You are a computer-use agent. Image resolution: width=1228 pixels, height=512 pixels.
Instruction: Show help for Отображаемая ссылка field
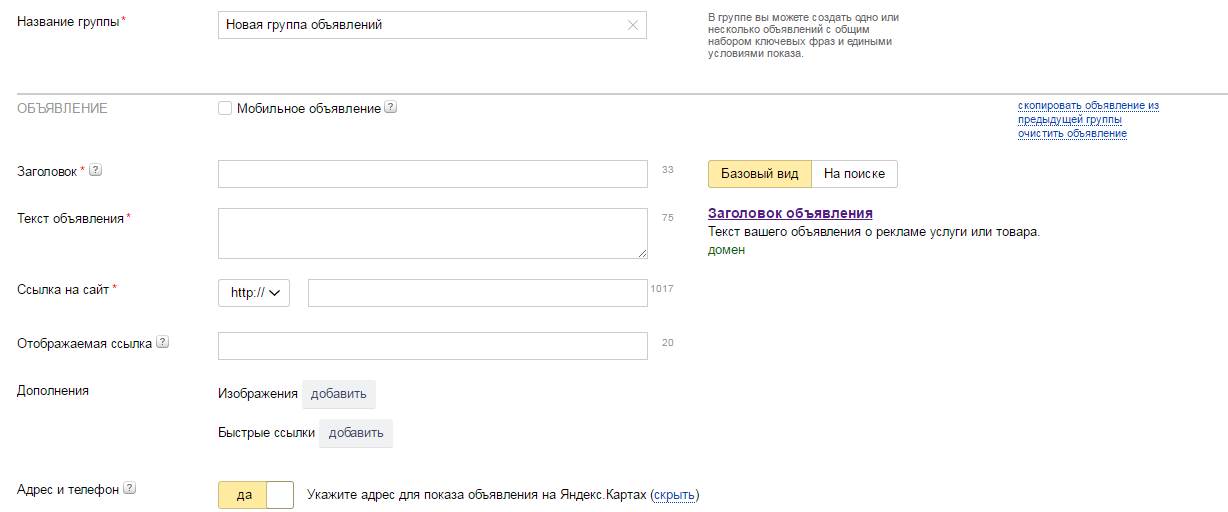click(163, 342)
